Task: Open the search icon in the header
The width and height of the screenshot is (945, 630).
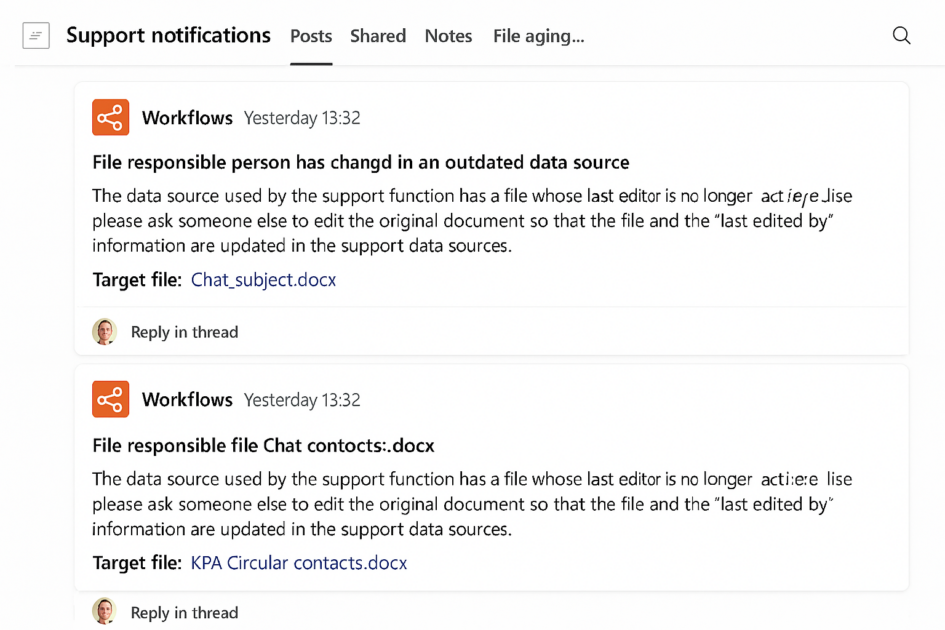Action: pyautogui.click(x=901, y=36)
